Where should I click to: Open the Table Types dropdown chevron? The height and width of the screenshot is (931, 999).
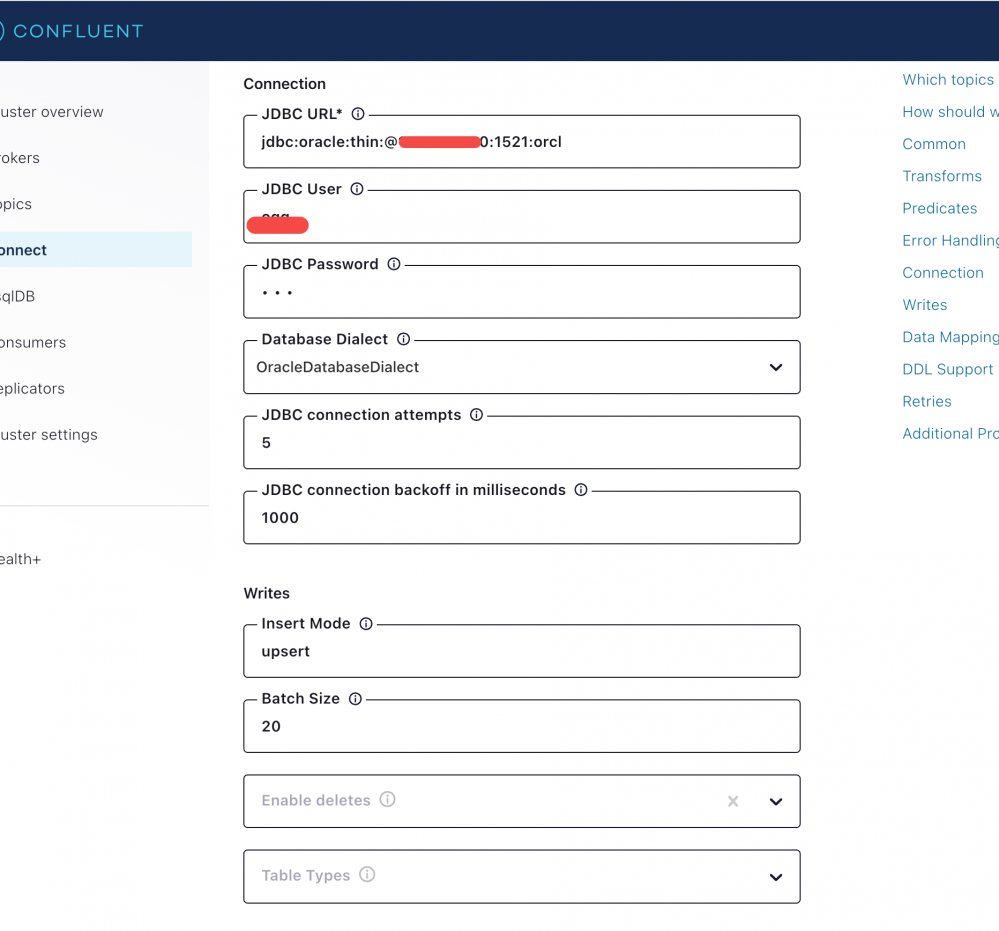click(775, 877)
